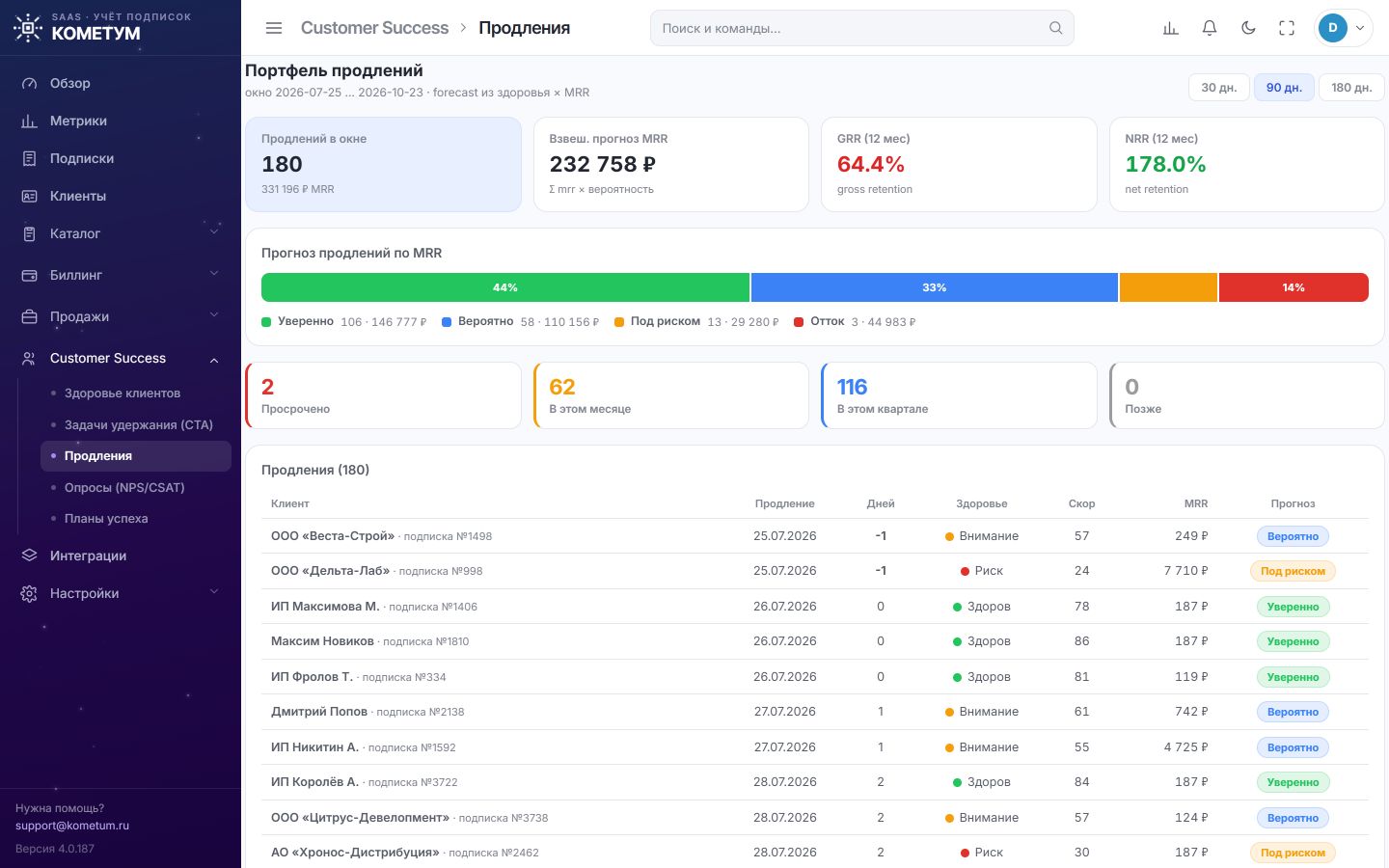Filter by В этом квартале card
This screenshot has width=1389, height=868.
point(959,395)
